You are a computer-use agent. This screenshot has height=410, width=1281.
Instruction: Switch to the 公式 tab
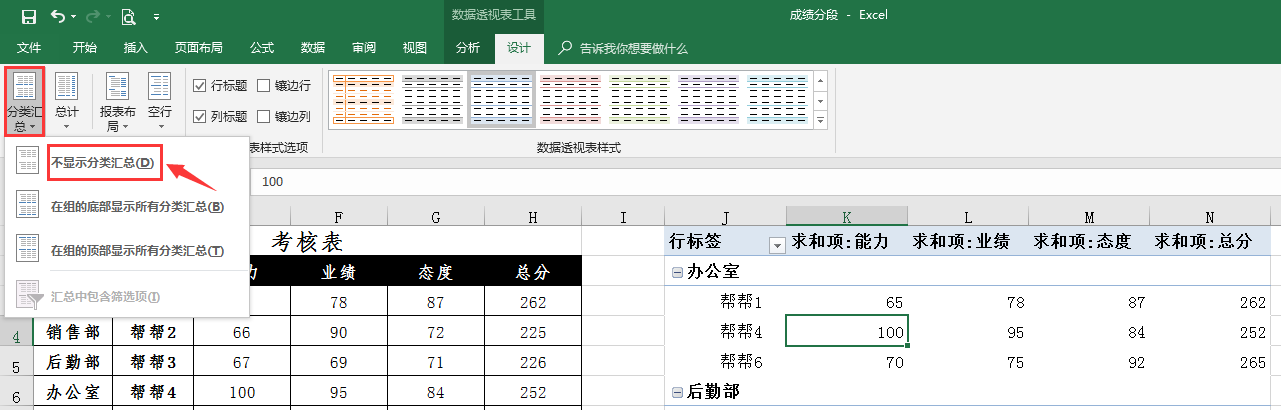262,48
